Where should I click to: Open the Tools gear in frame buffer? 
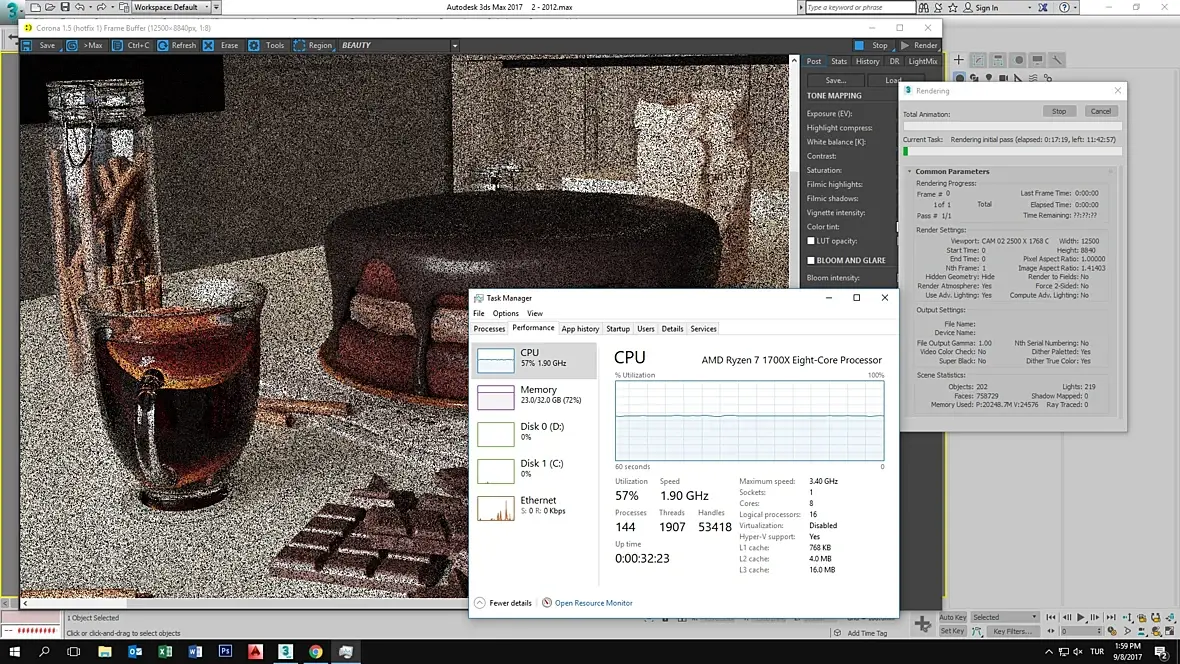[254, 45]
